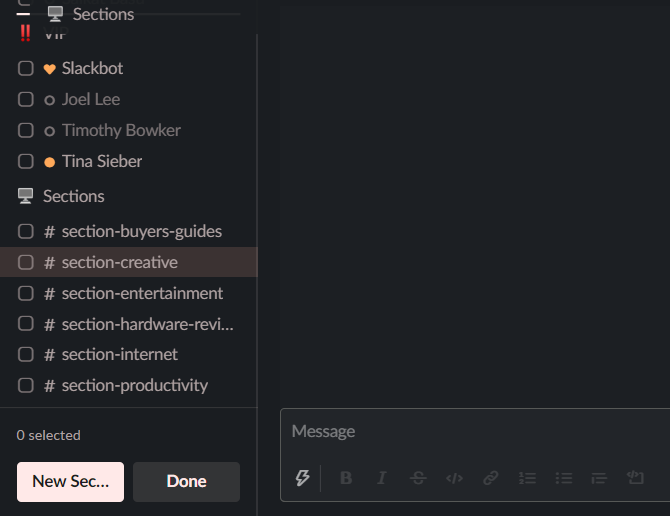Image resolution: width=670 pixels, height=516 pixels.
Task: Start a bulleted list
Action: click(563, 478)
